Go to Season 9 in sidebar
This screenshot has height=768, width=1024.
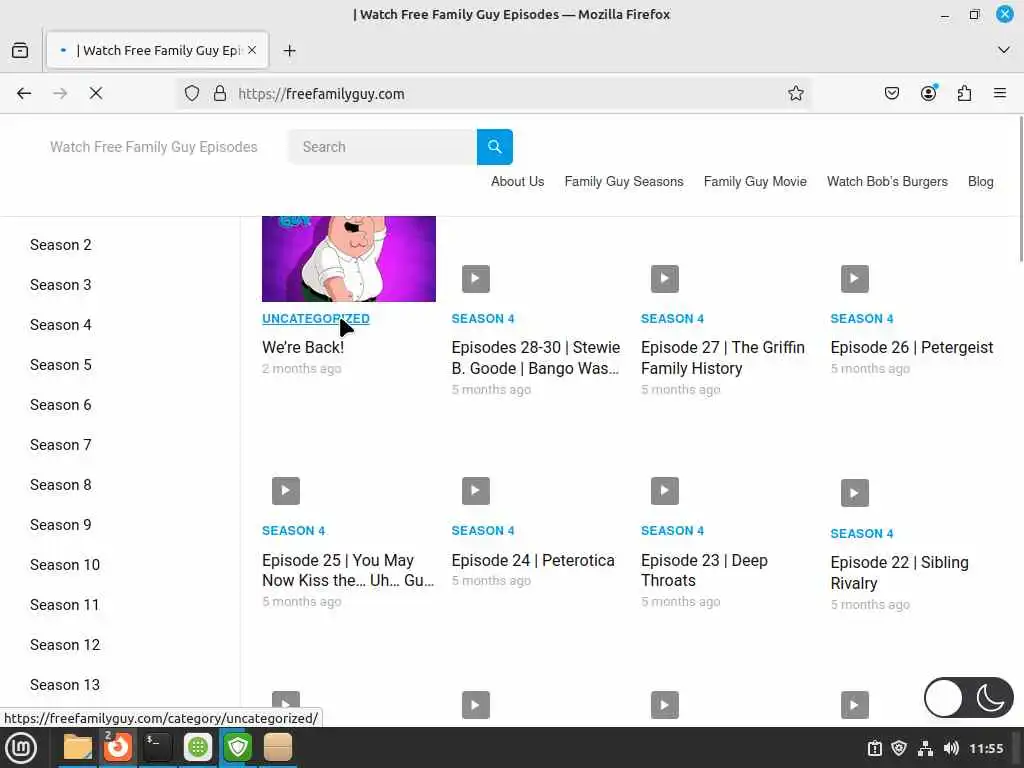point(61,524)
